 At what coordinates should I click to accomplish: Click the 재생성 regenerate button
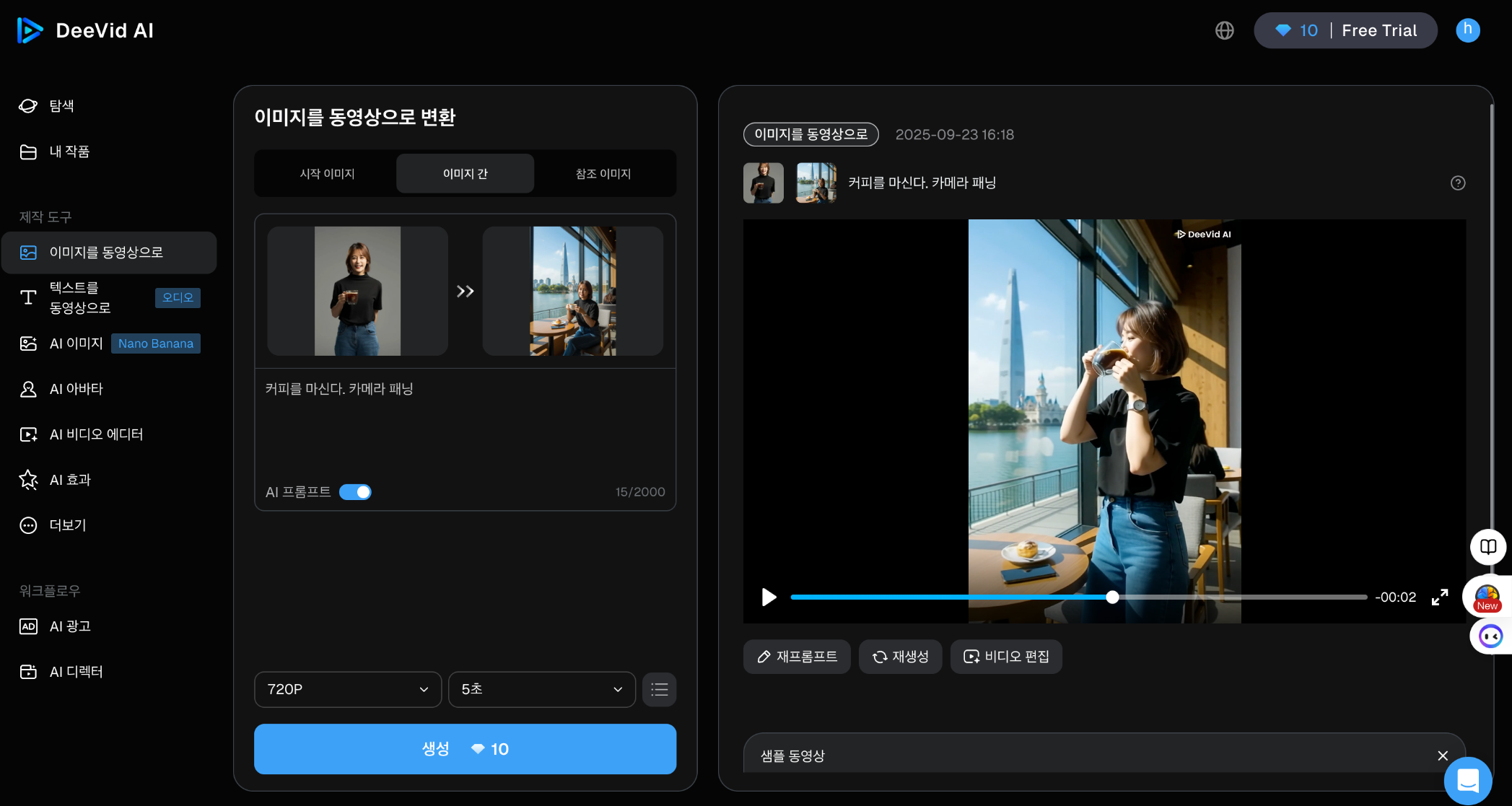point(900,657)
